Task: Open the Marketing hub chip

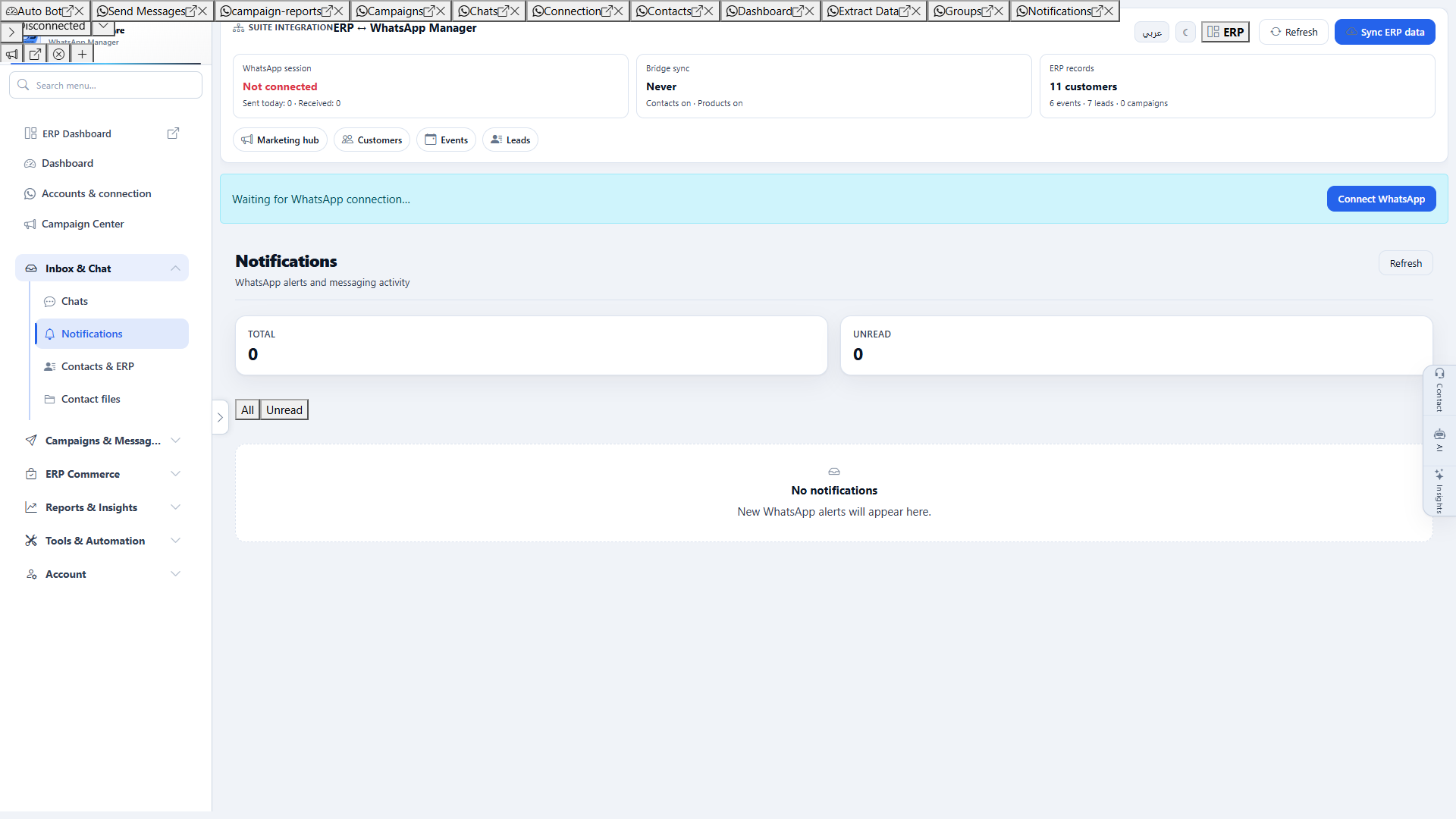Action: pyautogui.click(x=280, y=140)
